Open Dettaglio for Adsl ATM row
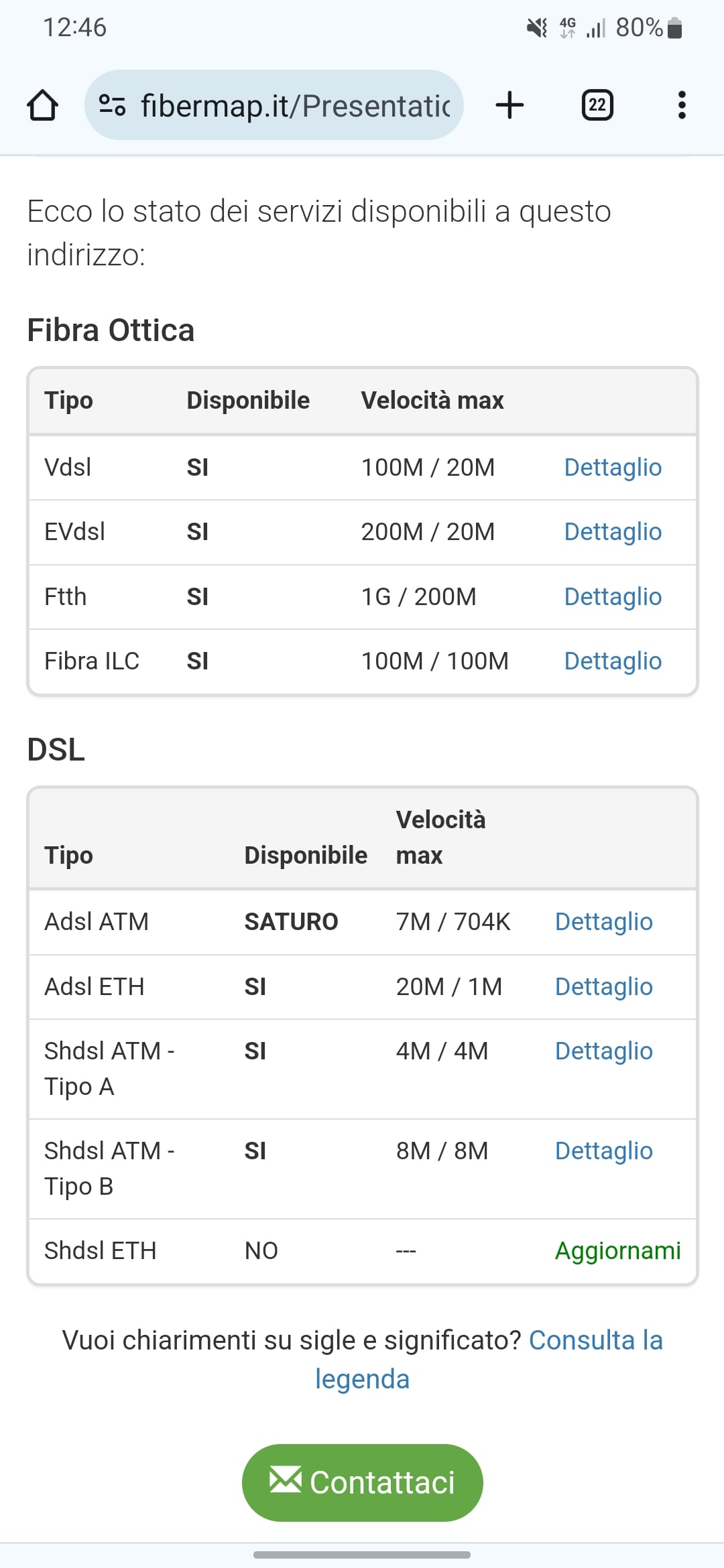 [x=603, y=921]
